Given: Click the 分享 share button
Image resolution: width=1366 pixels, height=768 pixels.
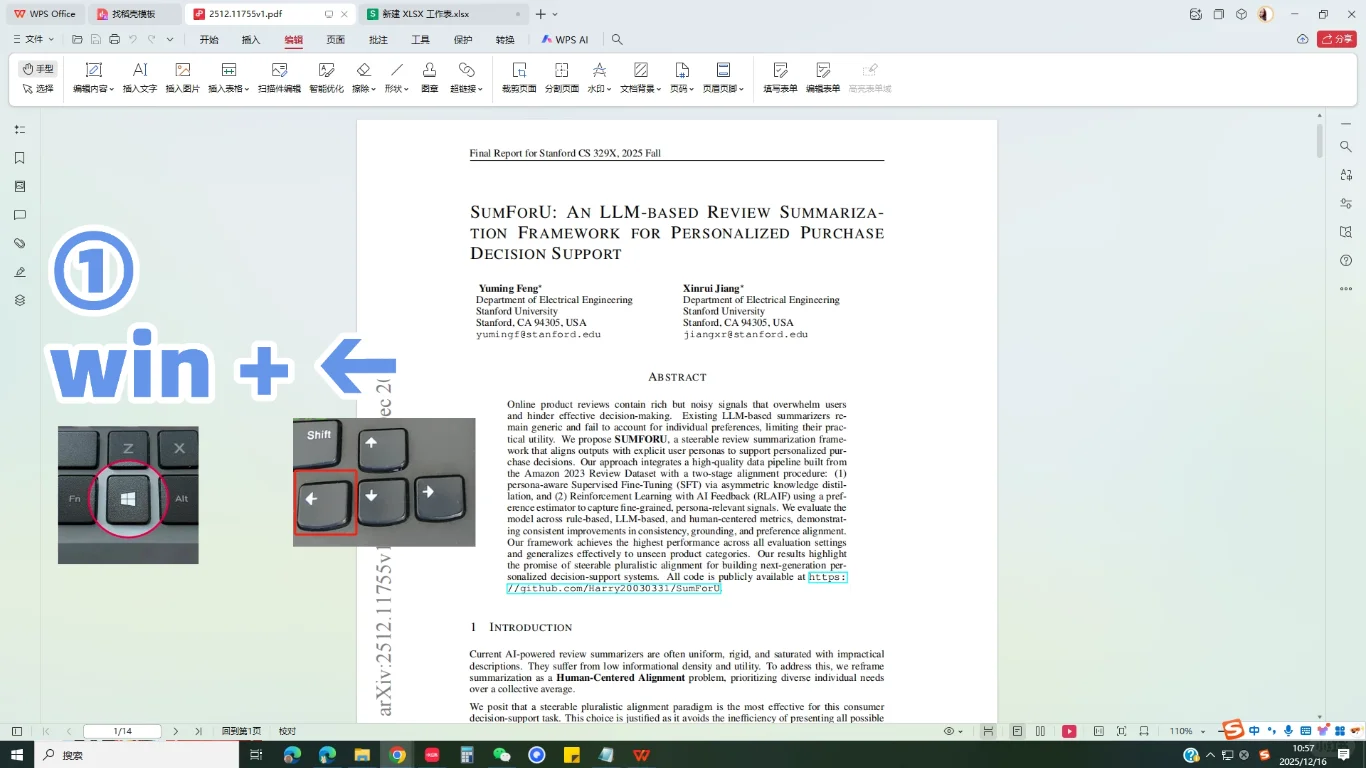Looking at the screenshot, I should (1337, 40).
